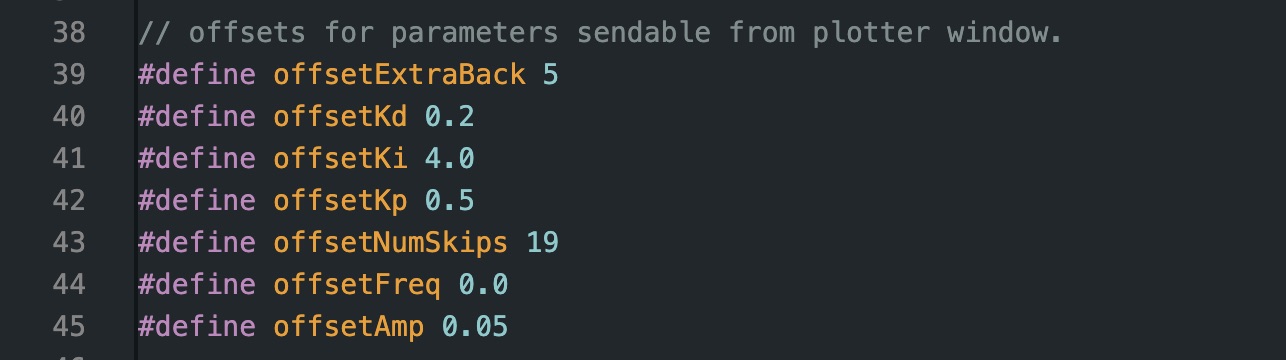This screenshot has height=360, width=1286.
Task: Select line number 45 in the gutter
Action: 68,328
